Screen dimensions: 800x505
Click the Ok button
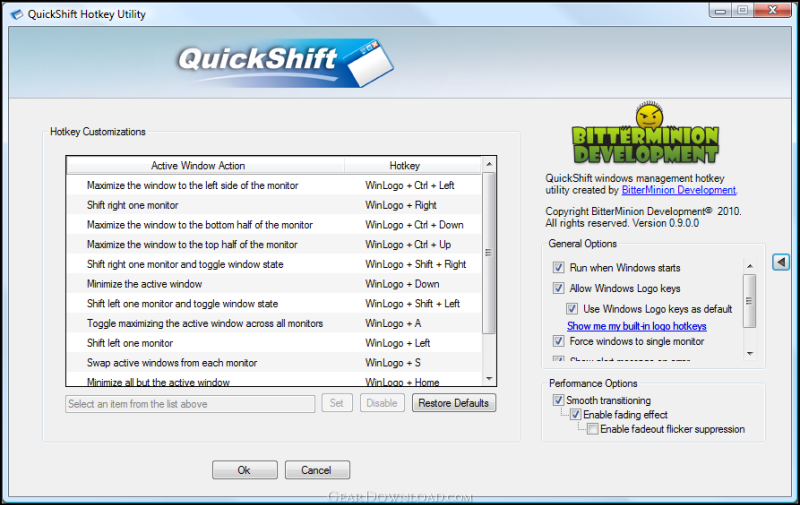click(244, 470)
